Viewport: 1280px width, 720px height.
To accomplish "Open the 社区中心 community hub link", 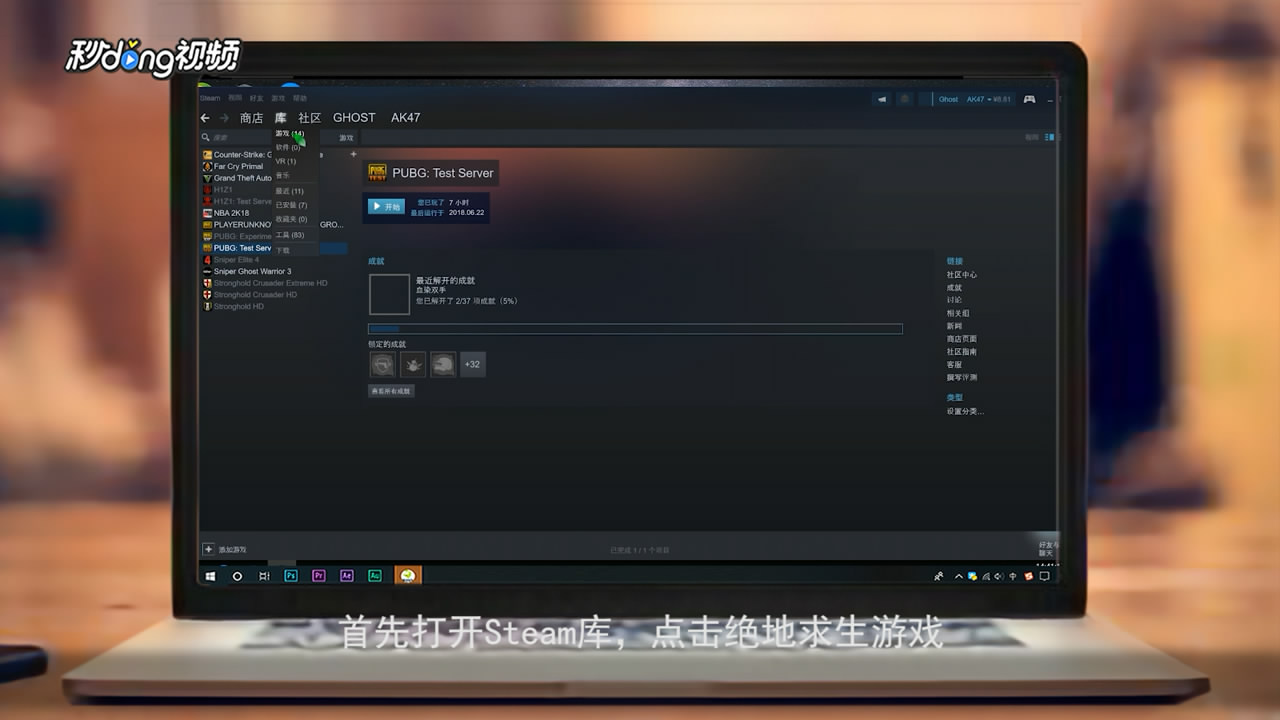I will 962,275.
